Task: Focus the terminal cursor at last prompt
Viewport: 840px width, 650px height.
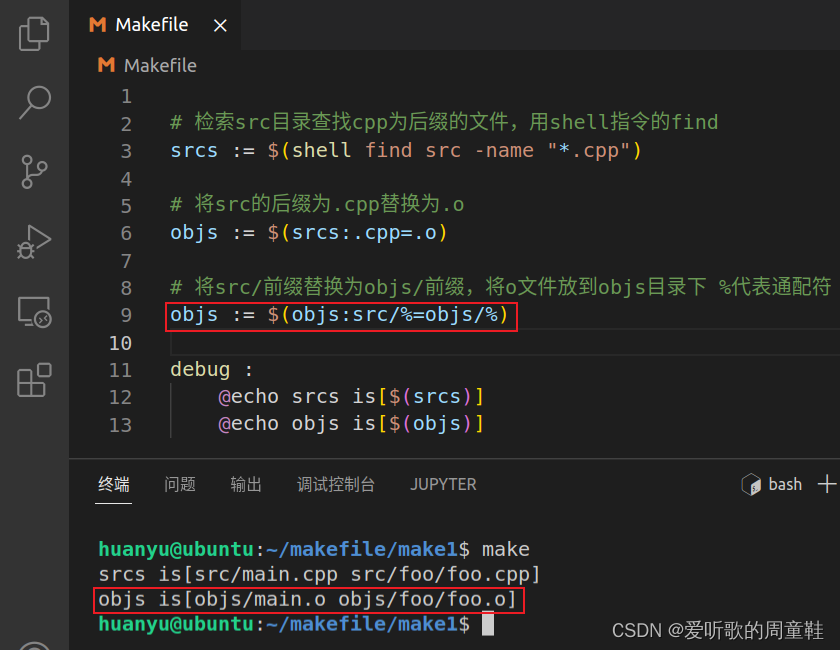Action: [488, 624]
